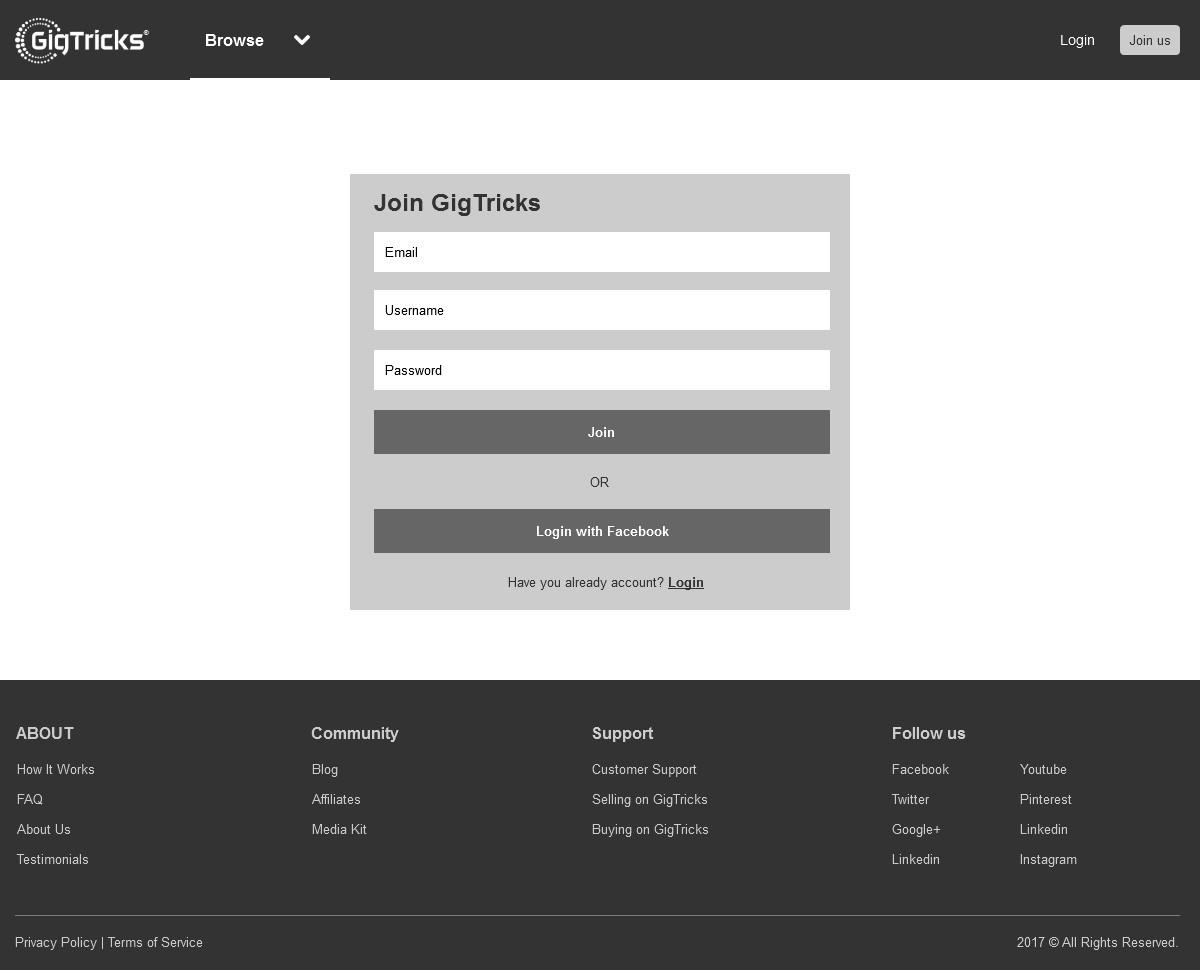The height and width of the screenshot is (970, 1200).
Task: Open the Youtube follow link
Action: point(1043,769)
